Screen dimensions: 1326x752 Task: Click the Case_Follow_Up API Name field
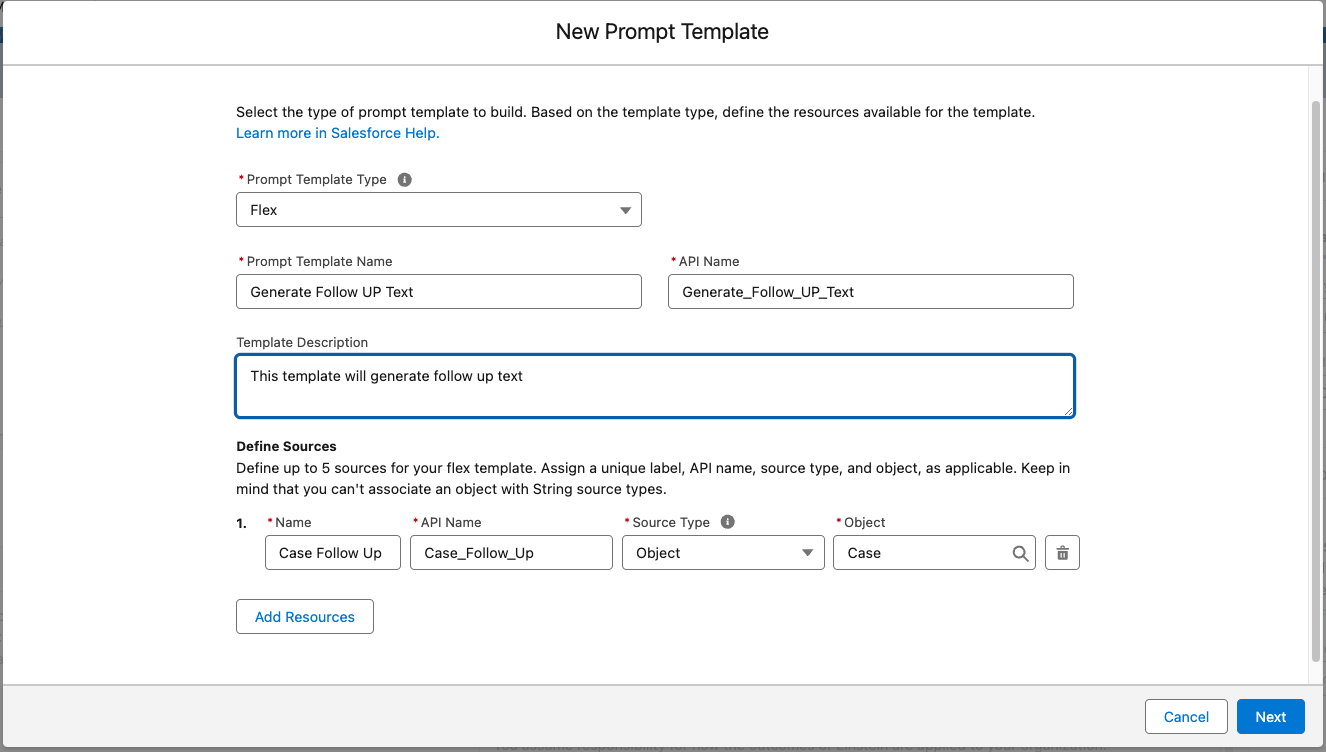pos(510,552)
